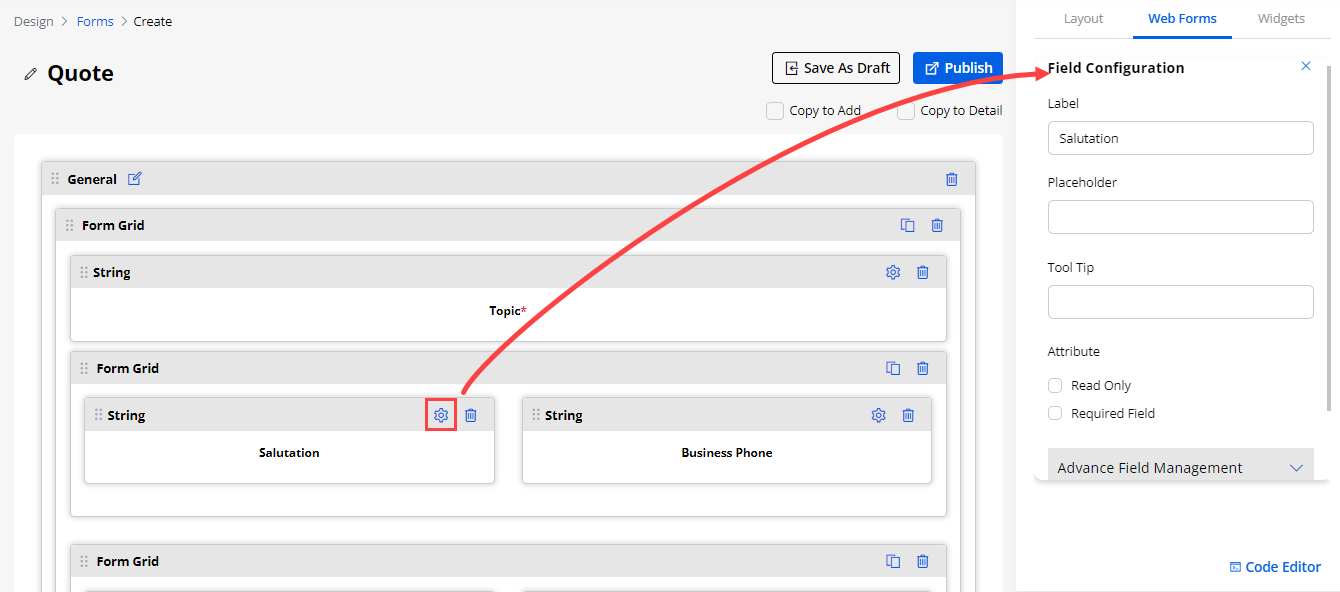Mark the field as Required Field

[x=1055, y=414]
